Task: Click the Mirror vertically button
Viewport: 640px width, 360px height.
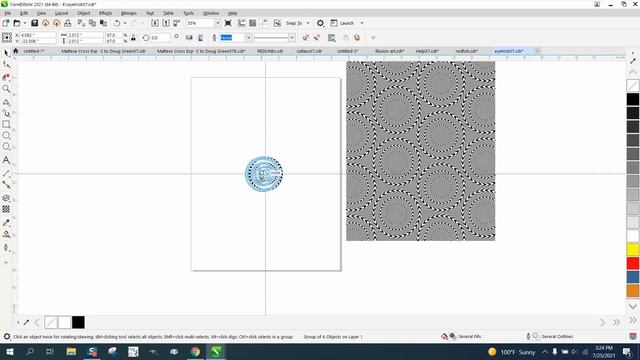Action: tap(200, 38)
